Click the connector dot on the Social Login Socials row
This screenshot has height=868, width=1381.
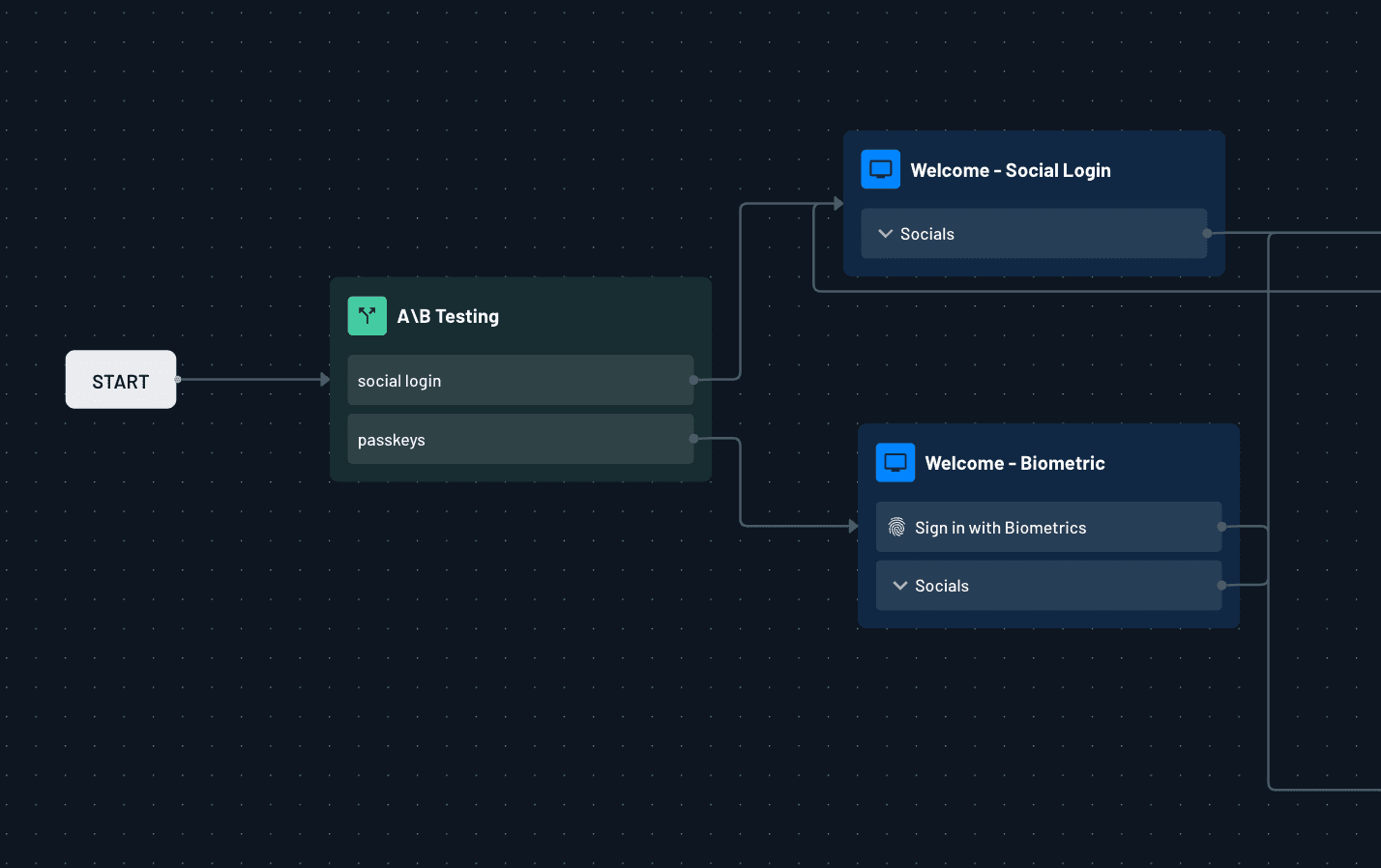coord(1205,233)
